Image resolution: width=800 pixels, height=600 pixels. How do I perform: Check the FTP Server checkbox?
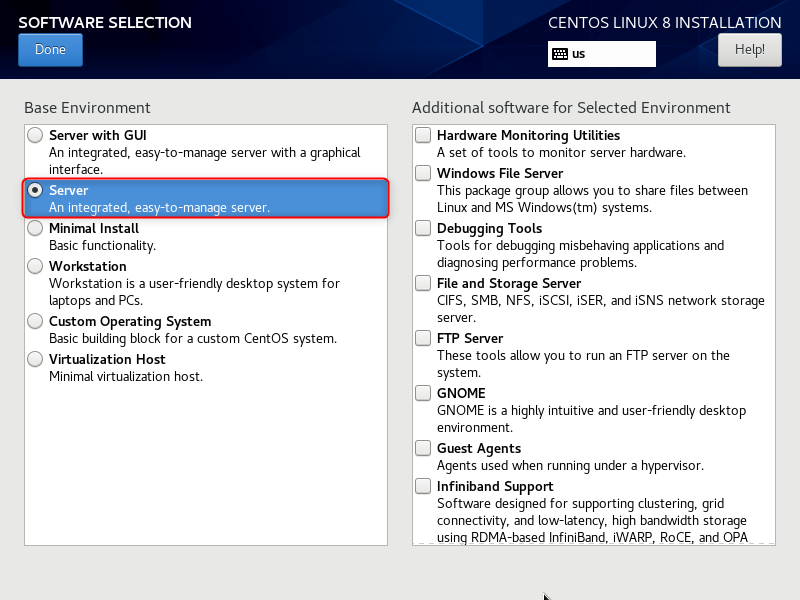(423, 338)
